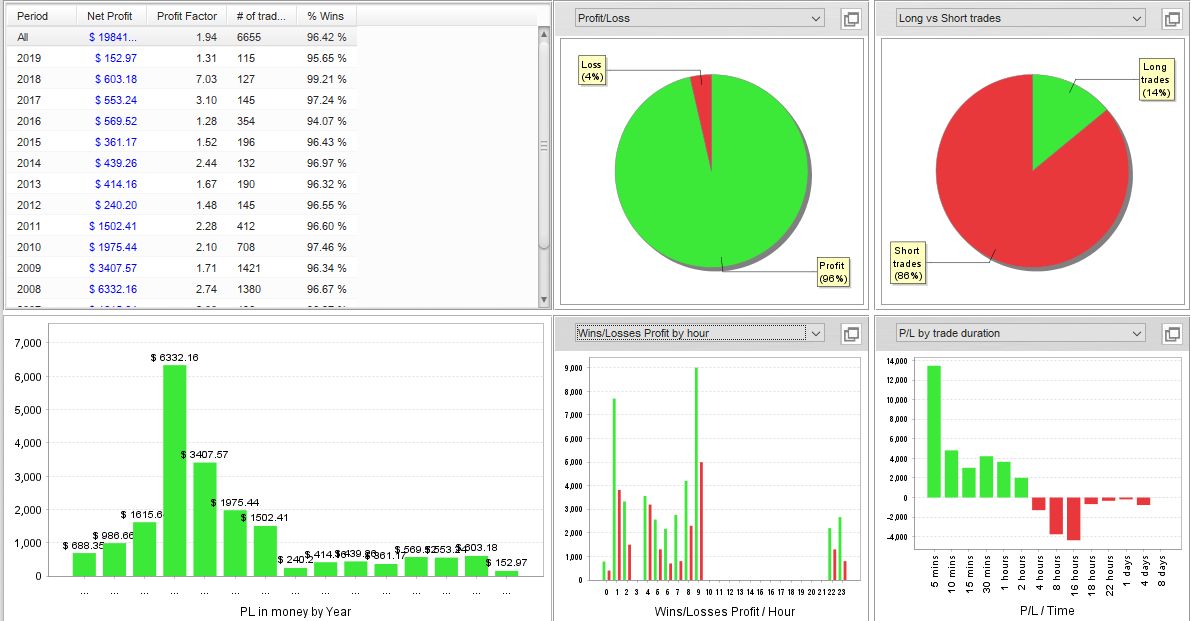Select the 2008 period row
Image resolution: width=1191 pixels, height=621 pixels.
[x=182, y=289]
